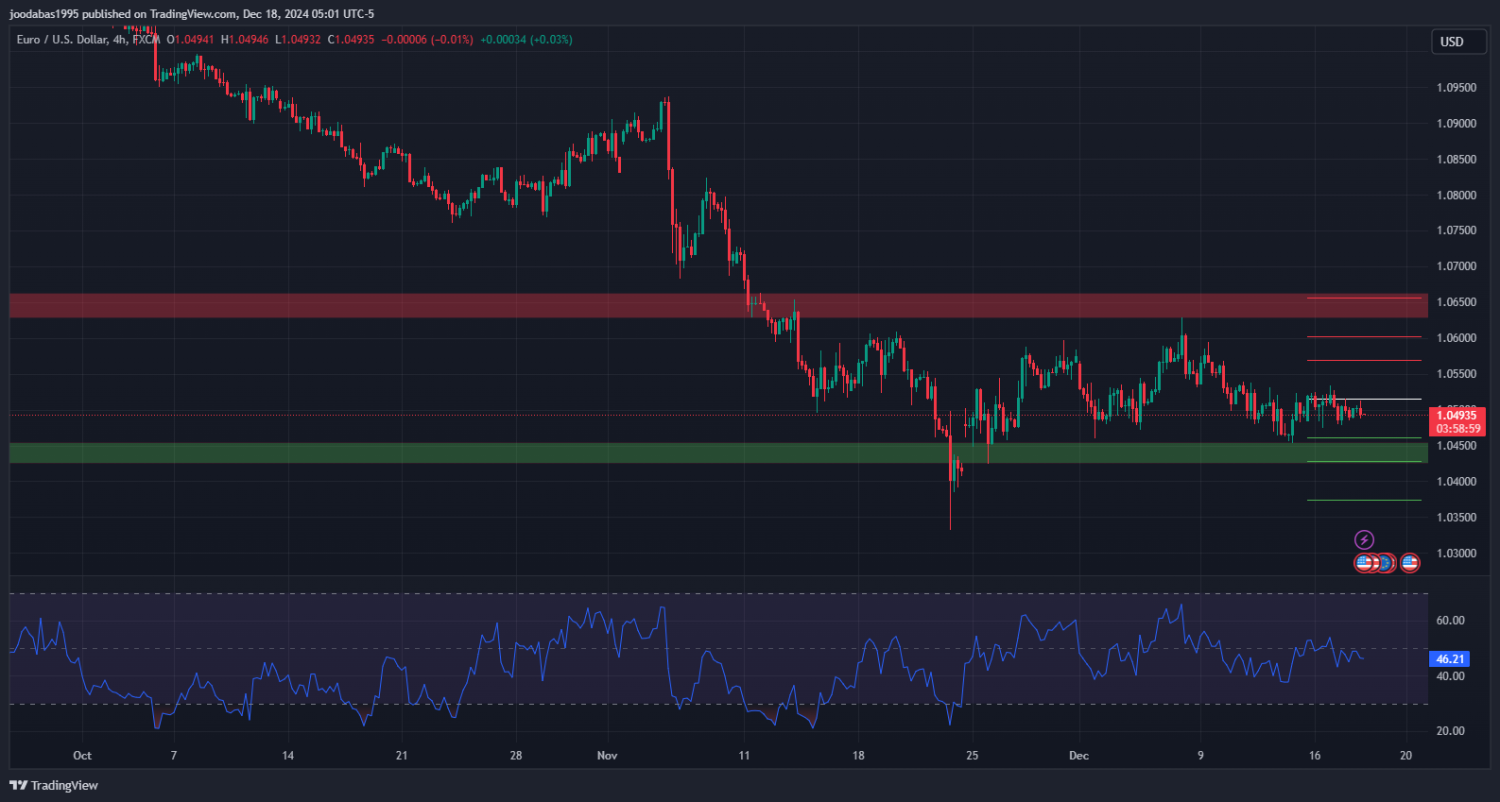
Task: Click the Oct label on the time axis
Action: (x=82, y=756)
